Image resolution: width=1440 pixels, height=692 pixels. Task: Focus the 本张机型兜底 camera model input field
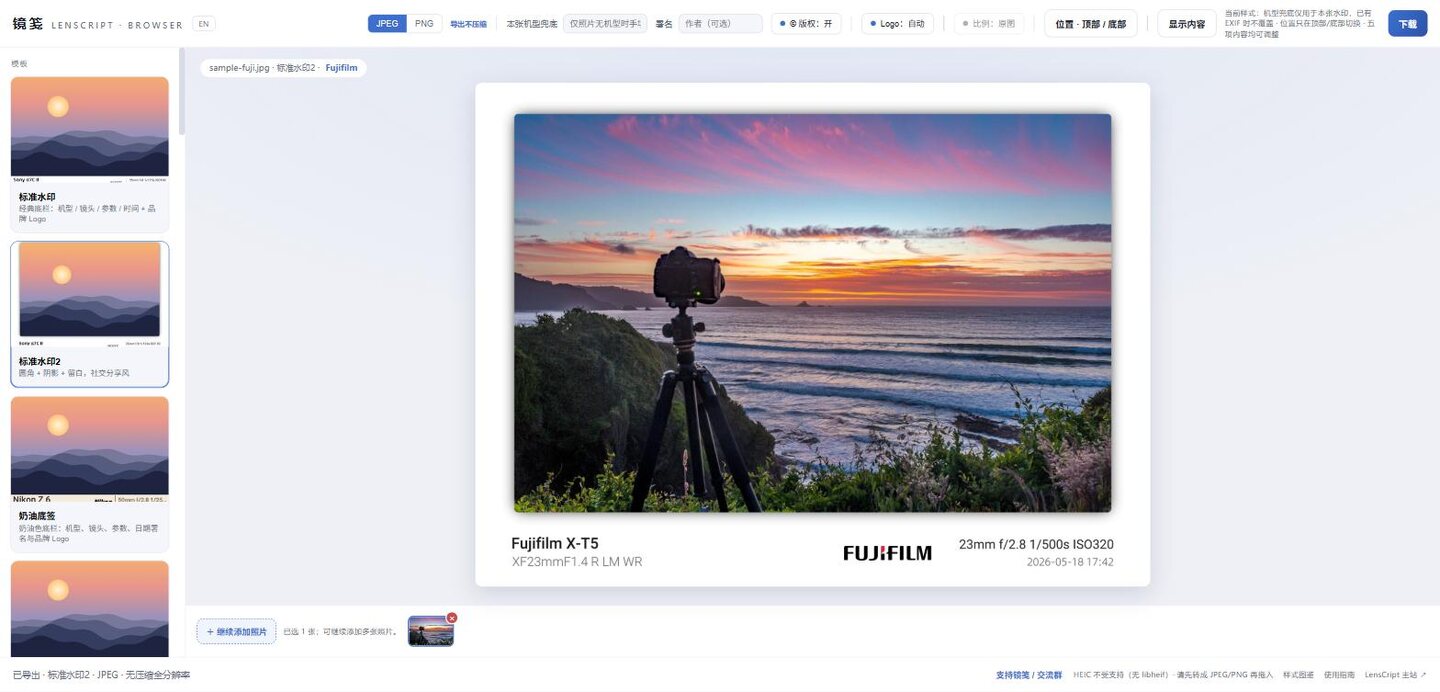pyautogui.click(x=605, y=24)
